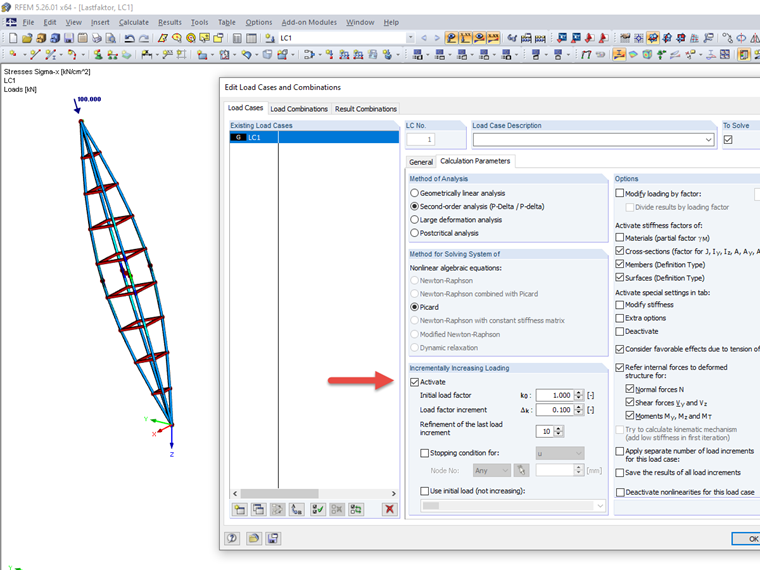
Task: Enable the Stopping condition for checkbox
Action: coord(425,453)
